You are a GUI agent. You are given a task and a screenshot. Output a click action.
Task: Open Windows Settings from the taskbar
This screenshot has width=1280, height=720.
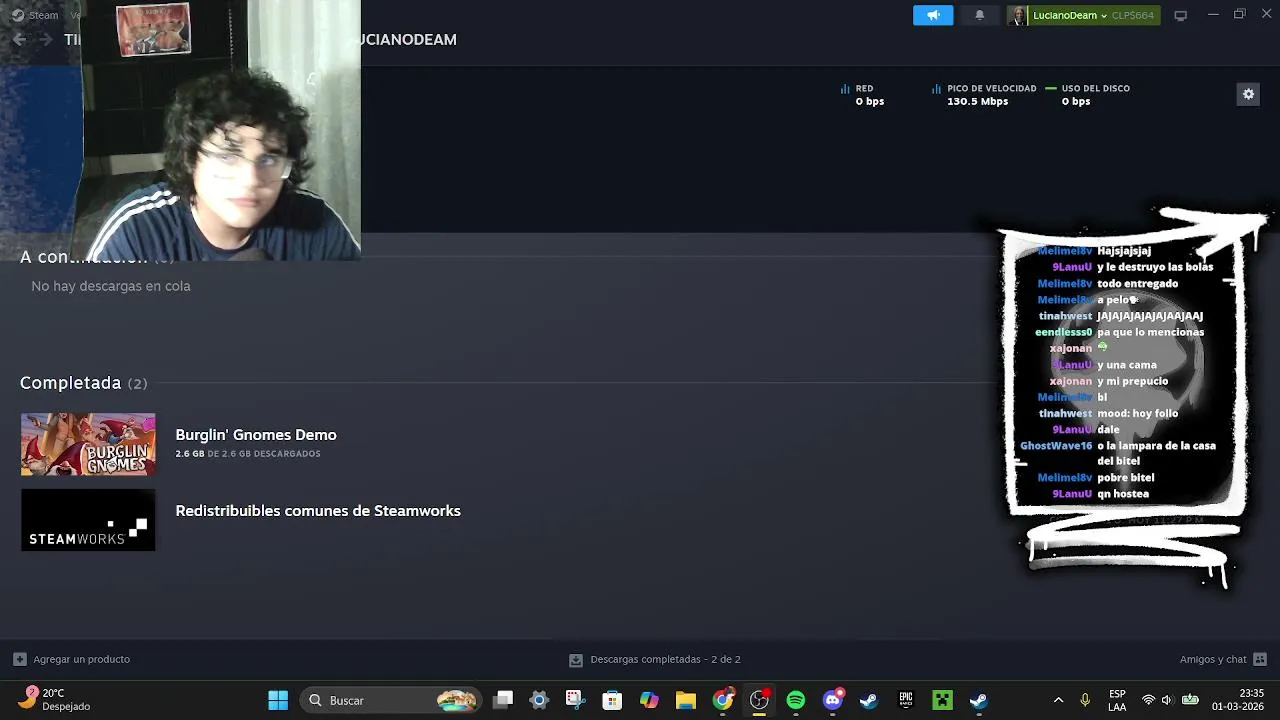pyautogui.click(x=539, y=700)
